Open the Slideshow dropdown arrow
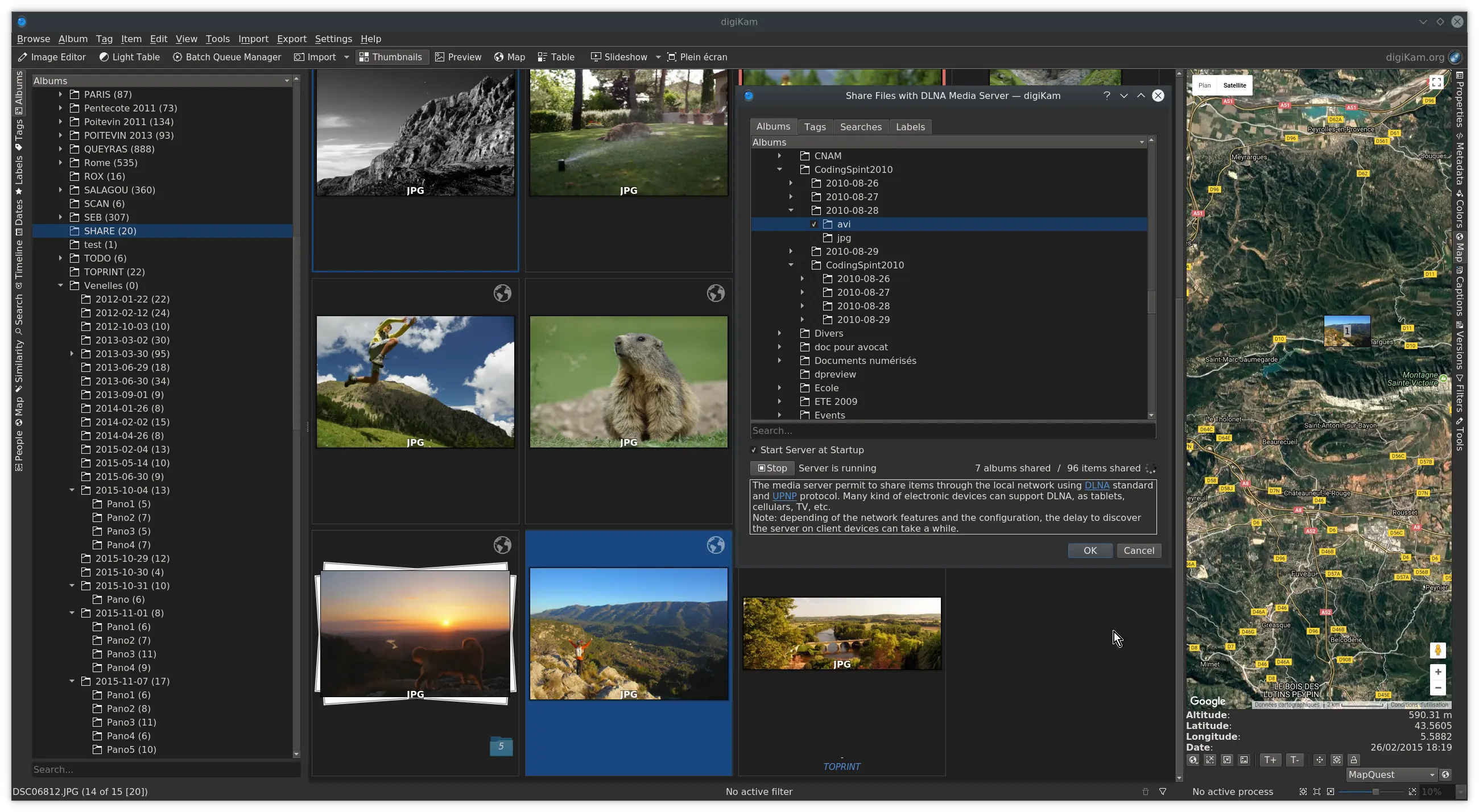 coord(658,57)
